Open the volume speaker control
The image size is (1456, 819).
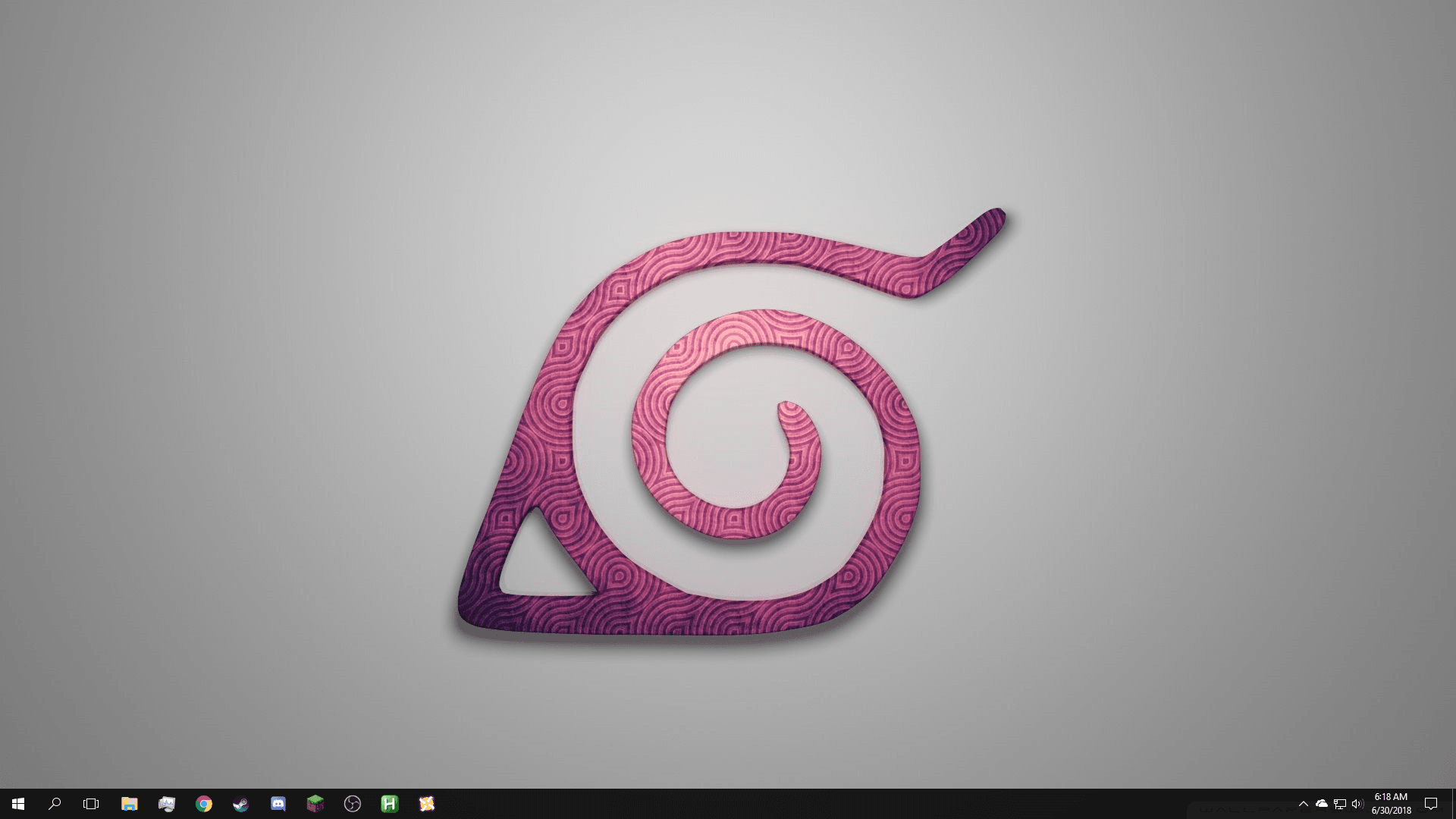1357,804
